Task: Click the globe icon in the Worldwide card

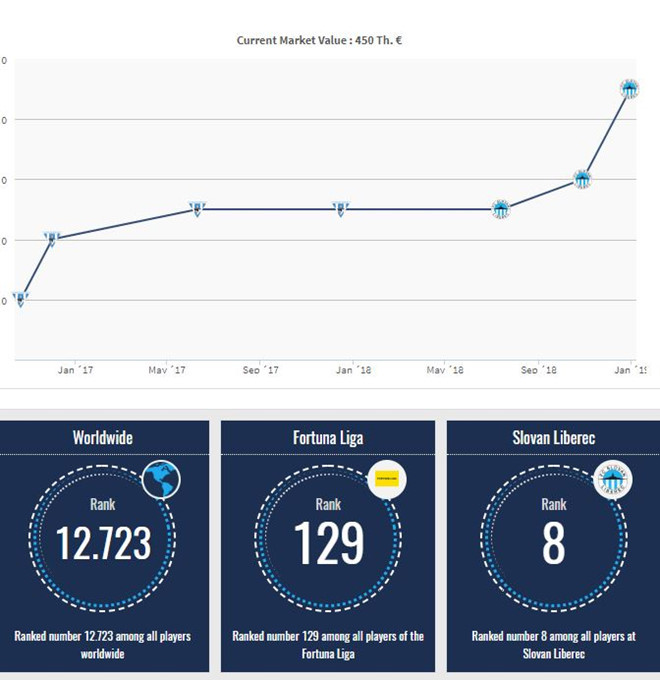Action: click(159, 480)
